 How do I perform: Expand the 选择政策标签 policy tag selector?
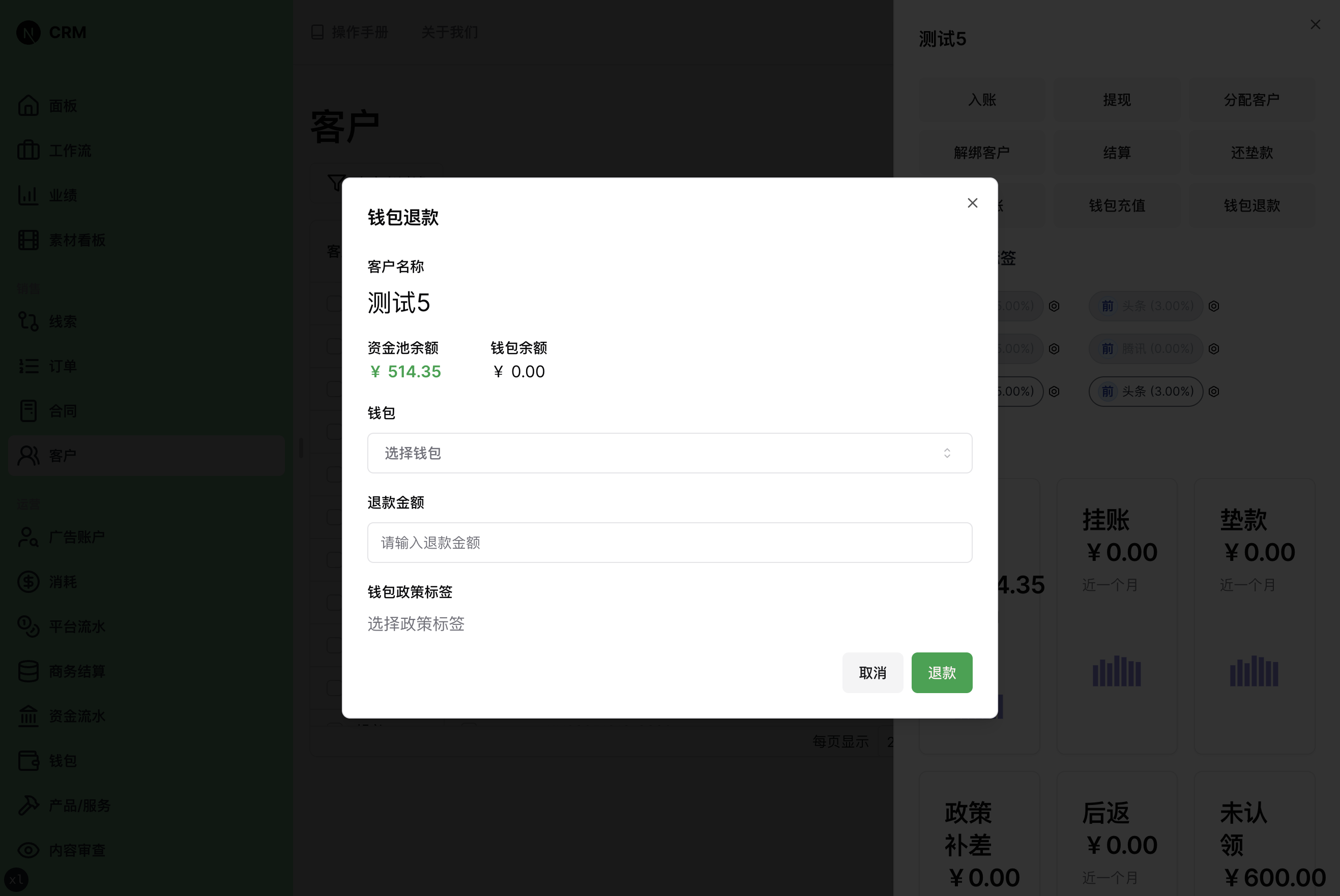tap(416, 624)
